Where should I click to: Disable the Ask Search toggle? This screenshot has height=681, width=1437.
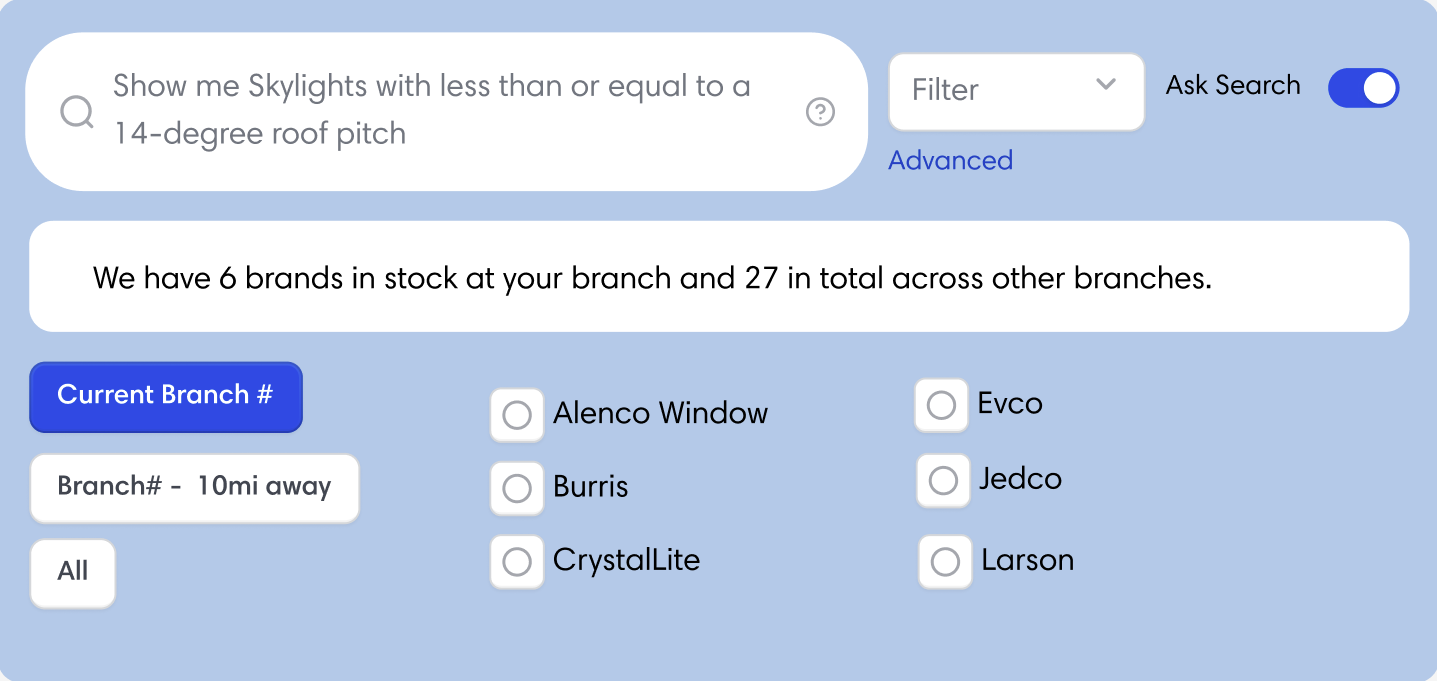tap(1363, 88)
